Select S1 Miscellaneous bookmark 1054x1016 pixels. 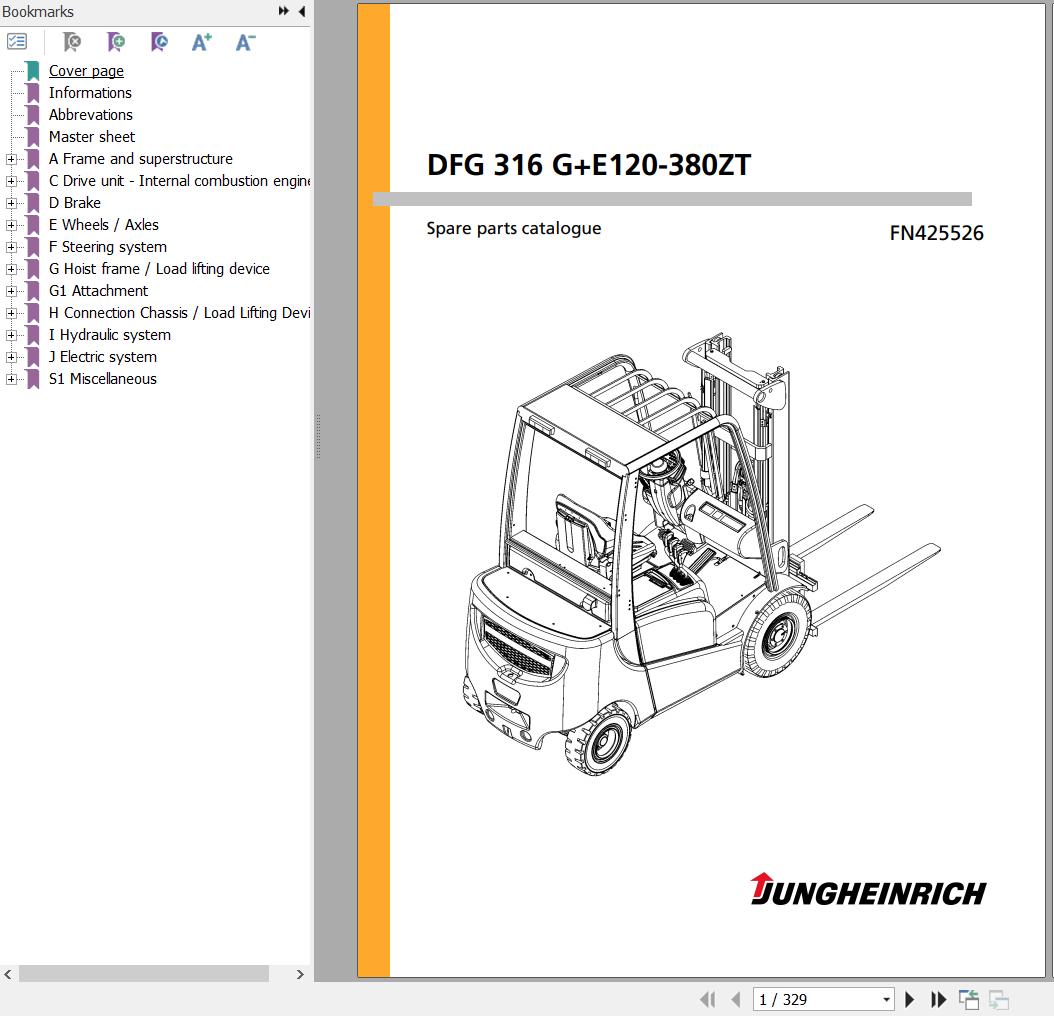point(102,379)
